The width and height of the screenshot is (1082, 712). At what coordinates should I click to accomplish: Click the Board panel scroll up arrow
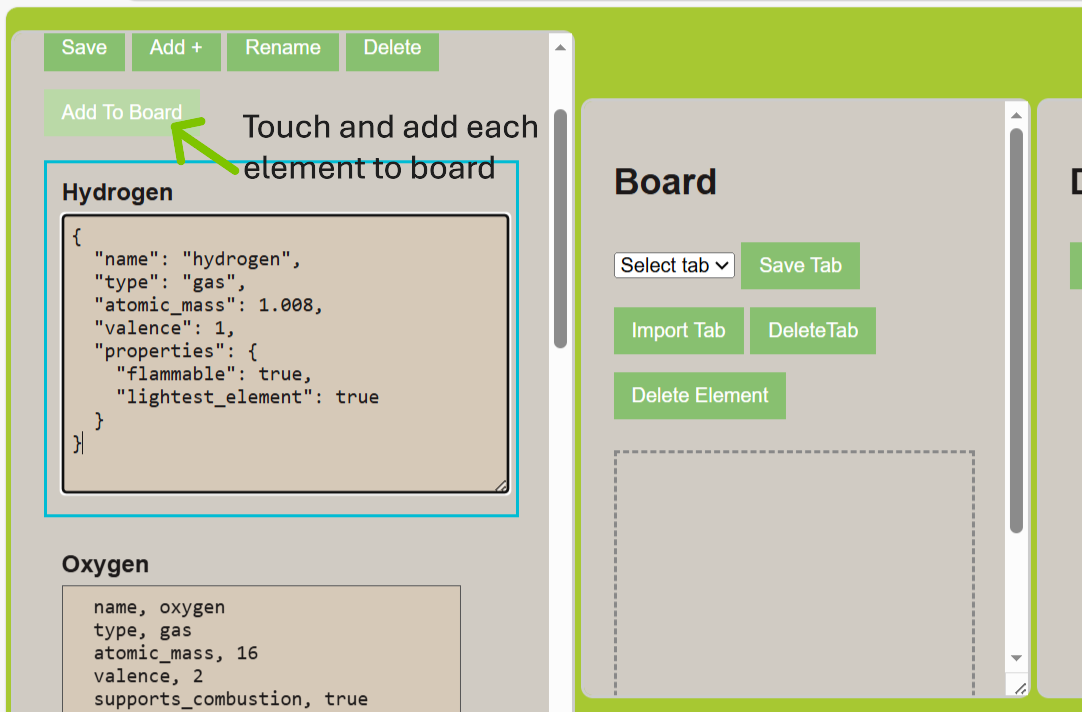click(x=1017, y=114)
